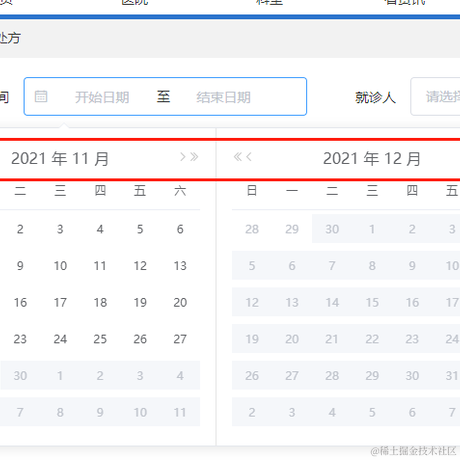Jump to next year with double right arrow
This screenshot has width=460, height=460.
pos(194,157)
